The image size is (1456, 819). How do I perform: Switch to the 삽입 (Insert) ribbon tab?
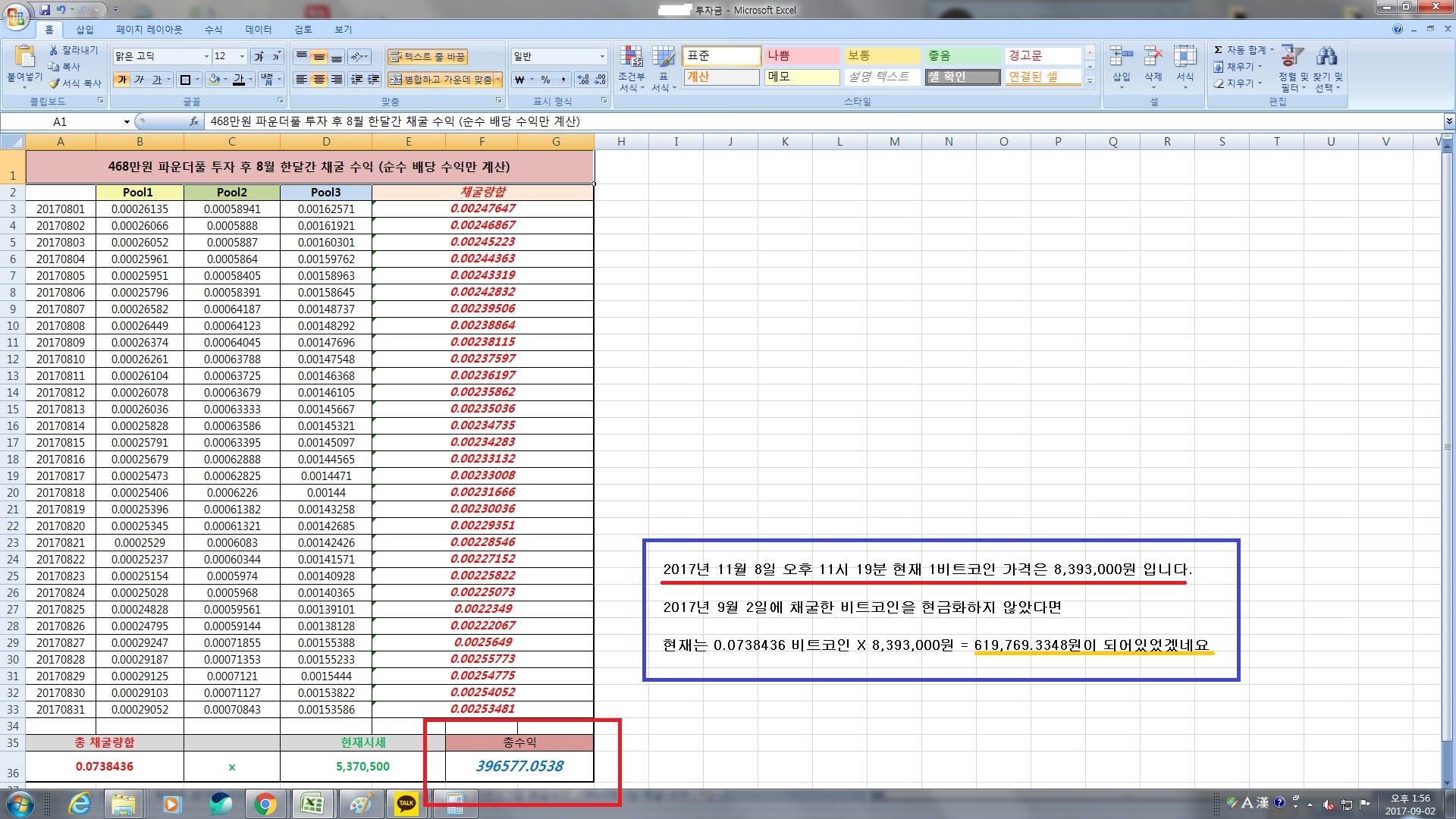click(x=84, y=30)
